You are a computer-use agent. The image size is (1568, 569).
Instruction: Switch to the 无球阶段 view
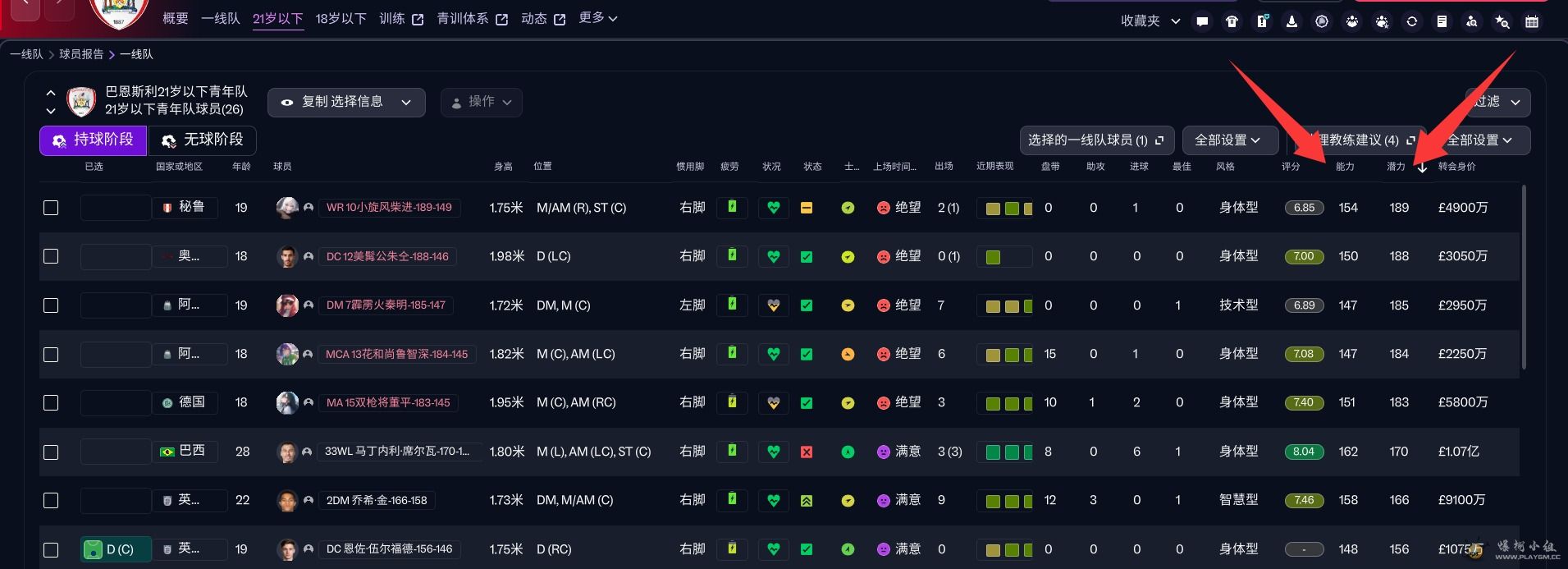click(x=202, y=140)
